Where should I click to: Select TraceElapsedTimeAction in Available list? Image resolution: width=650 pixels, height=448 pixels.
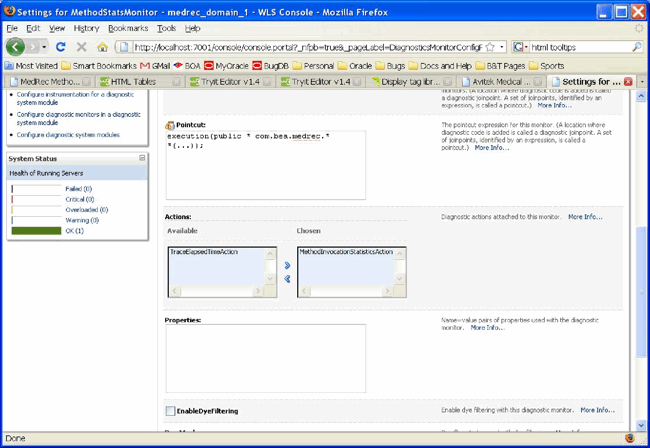tap(204, 252)
